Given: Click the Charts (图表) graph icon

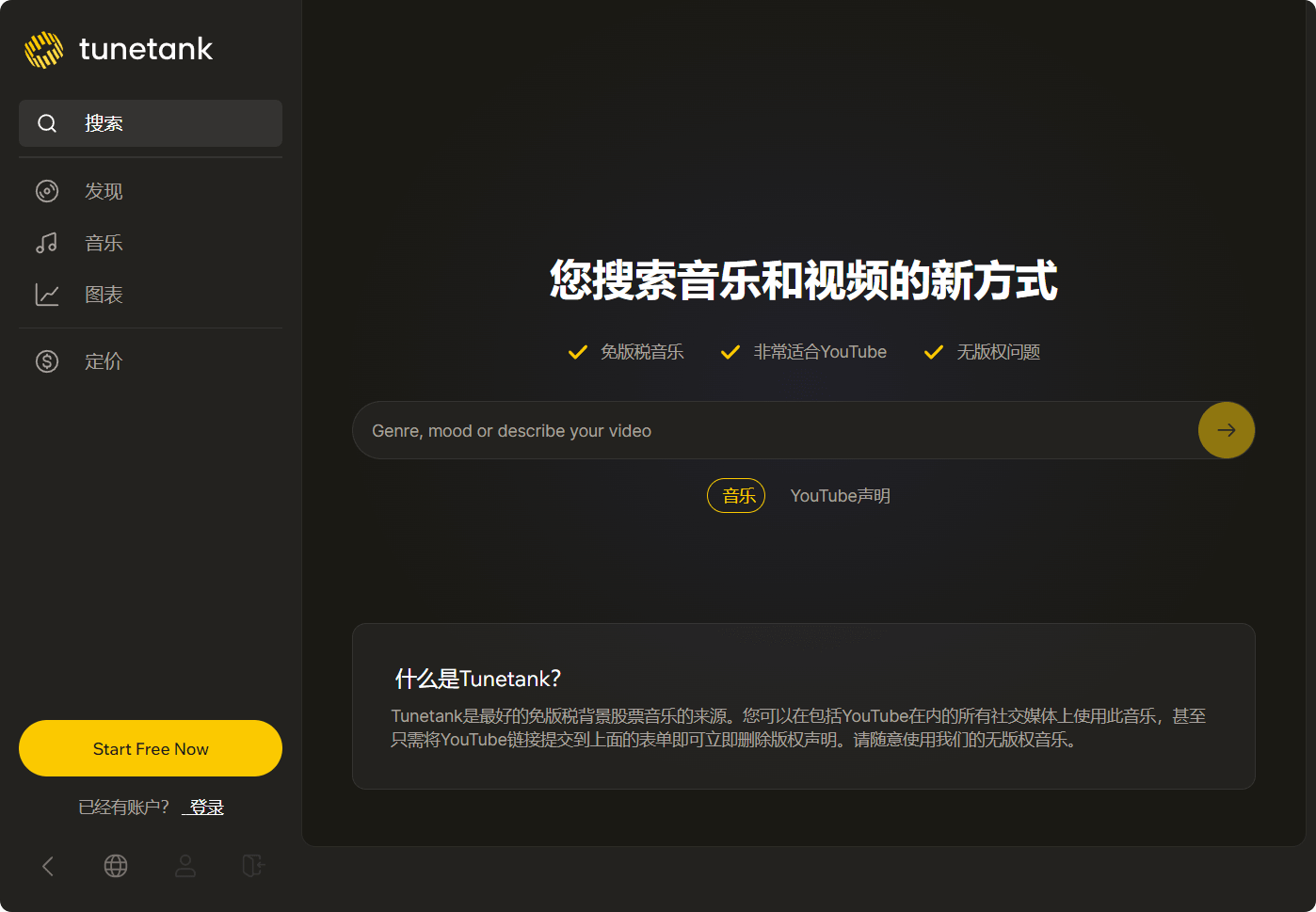Looking at the screenshot, I should pos(47,295).
